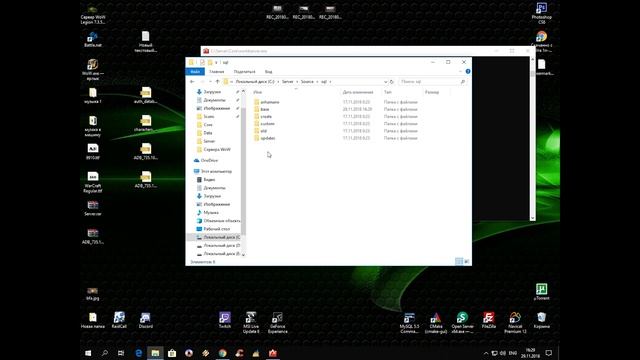Show hidden tray icons chevron

486,353
